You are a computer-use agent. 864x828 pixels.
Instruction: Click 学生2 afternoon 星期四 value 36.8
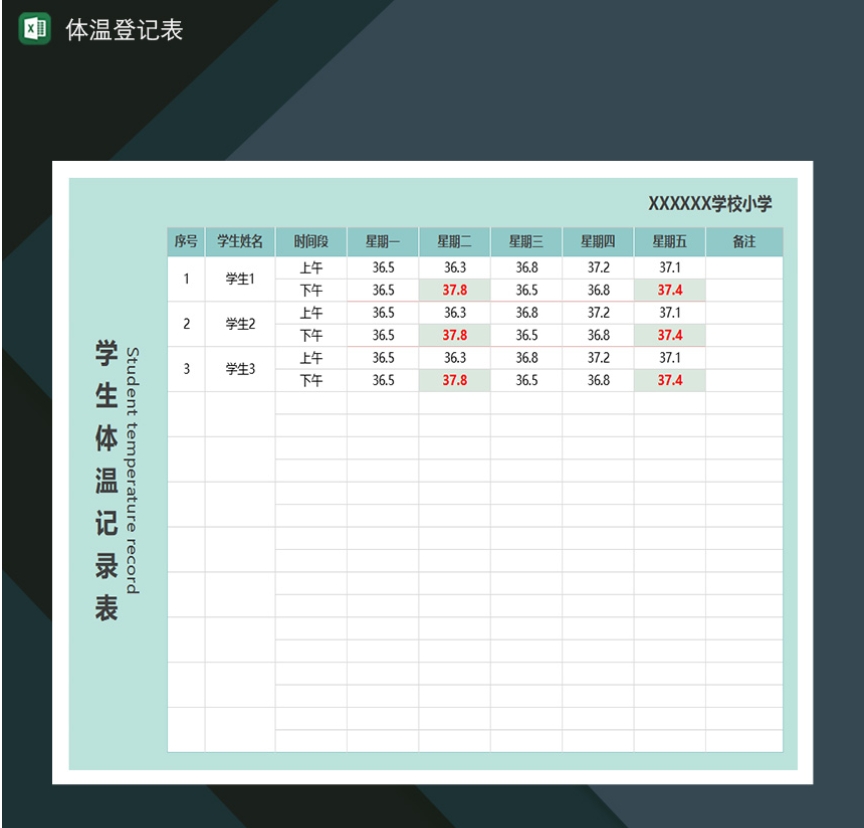[x=598, y=335]
